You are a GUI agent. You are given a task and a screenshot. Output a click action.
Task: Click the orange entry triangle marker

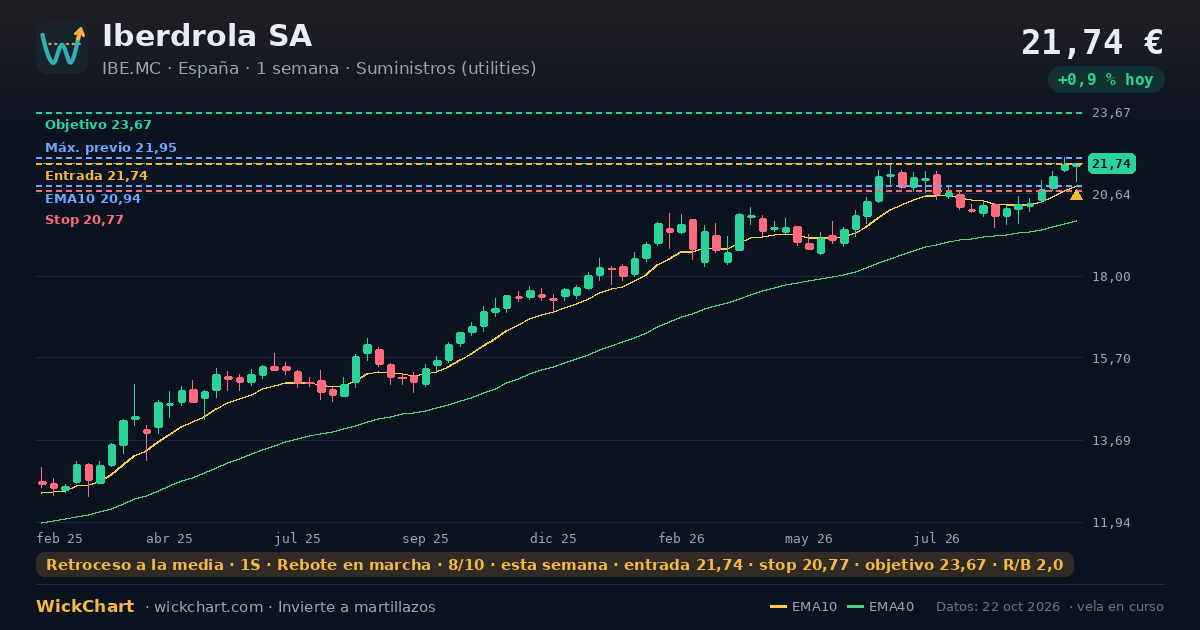tap(1076, 194)
